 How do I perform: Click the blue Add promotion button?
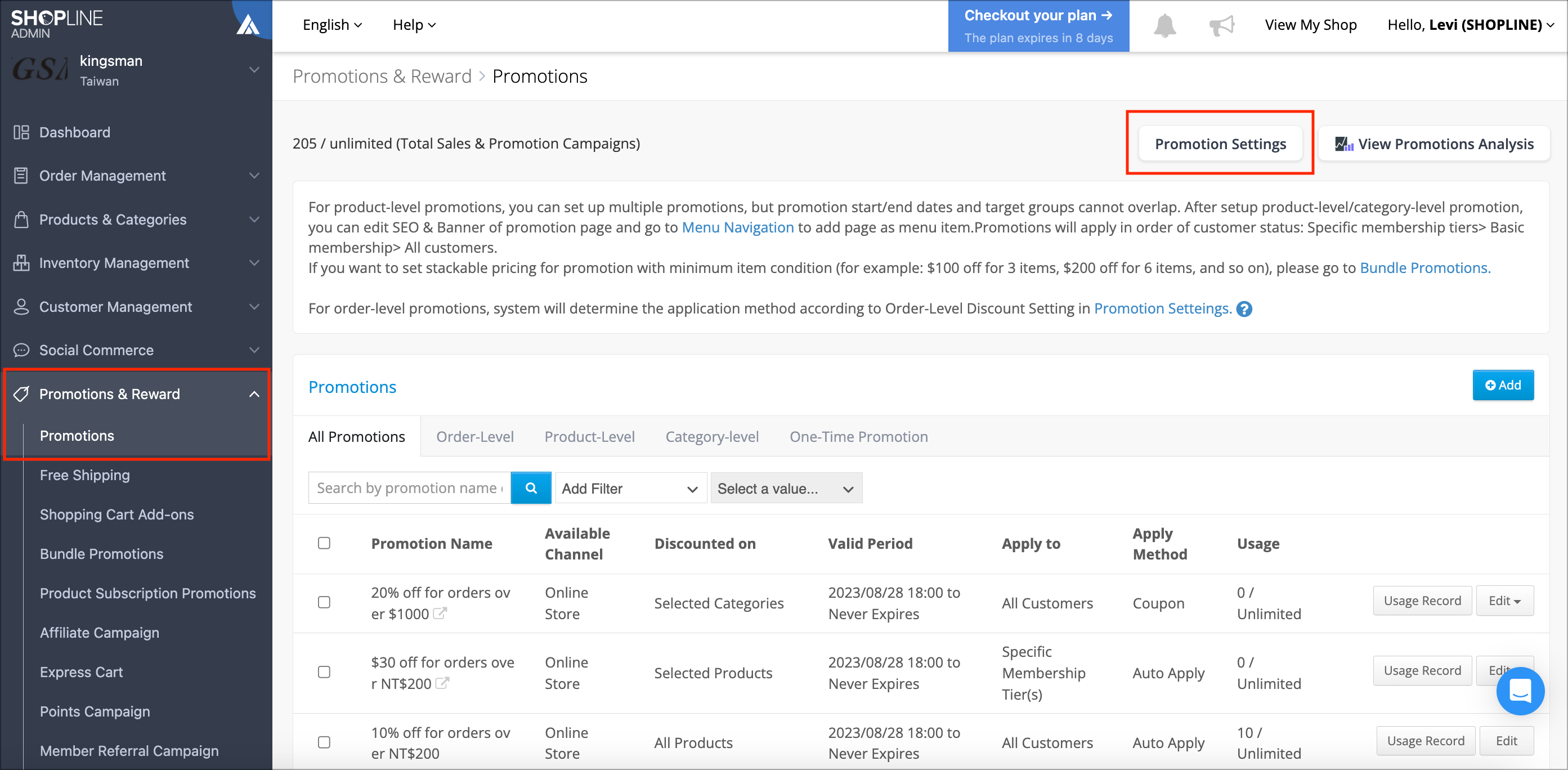point(1503,384)
